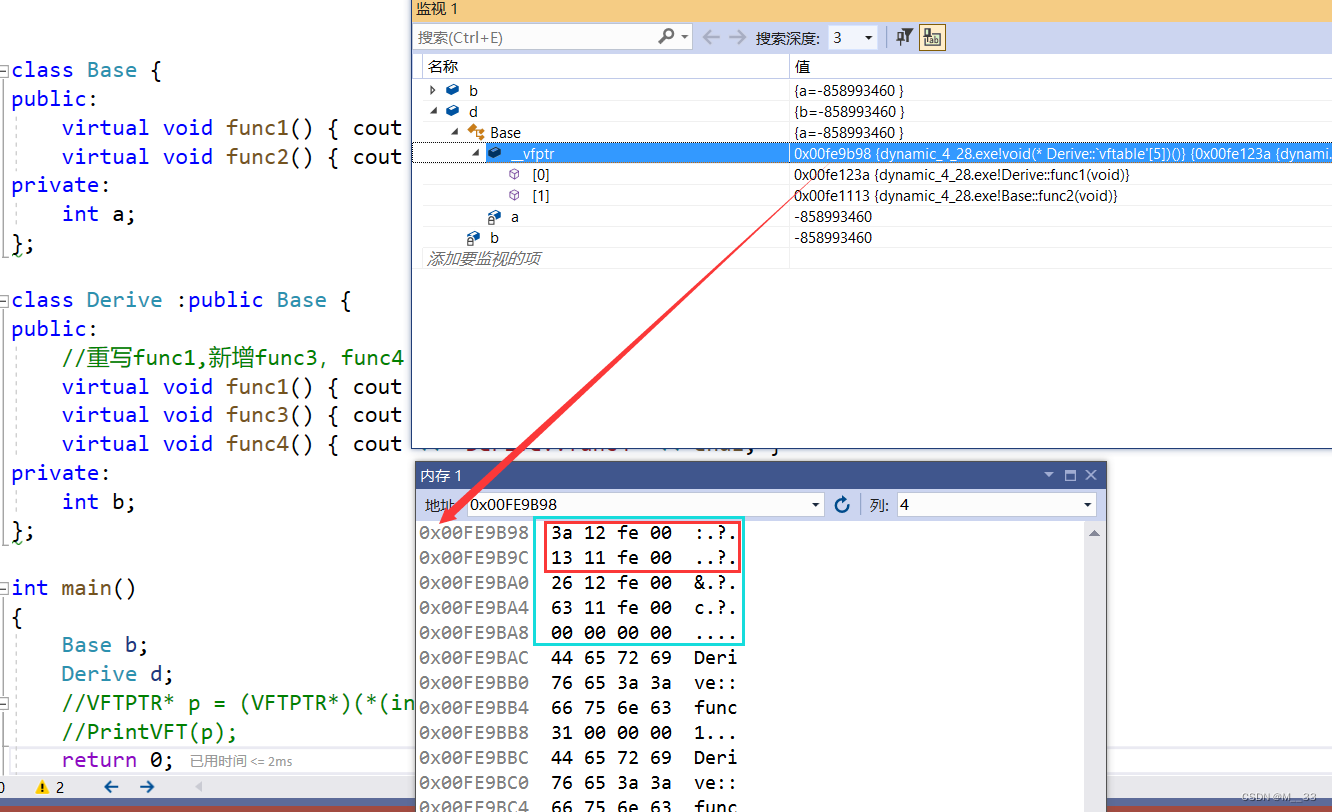Collapse the __vfptr node
Viewport: 1332px width, 812px height.
(475, 153)
